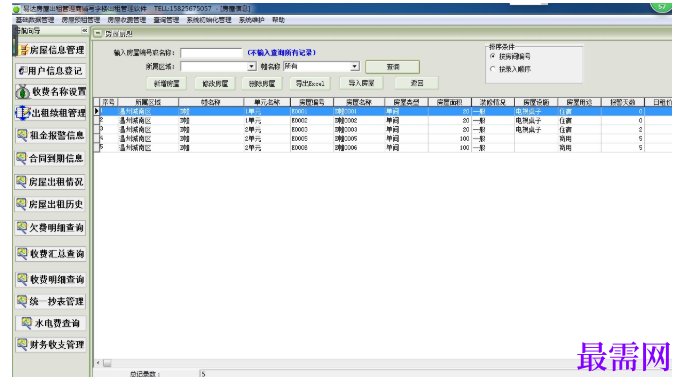Image resolution: width=689 pixels, height=388 pixels.
Task: Open 房屋出租情况 in the navigation sidebar
Action: [x=51, y=181]
